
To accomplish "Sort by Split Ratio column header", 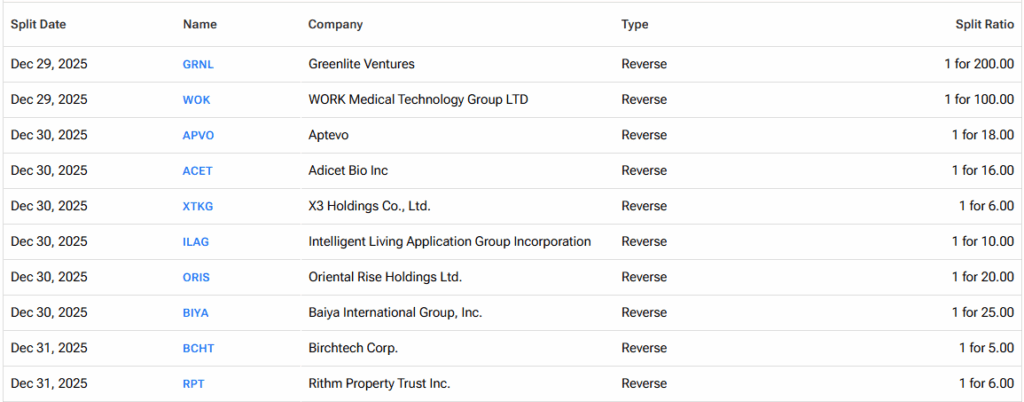I will [985, 24].
